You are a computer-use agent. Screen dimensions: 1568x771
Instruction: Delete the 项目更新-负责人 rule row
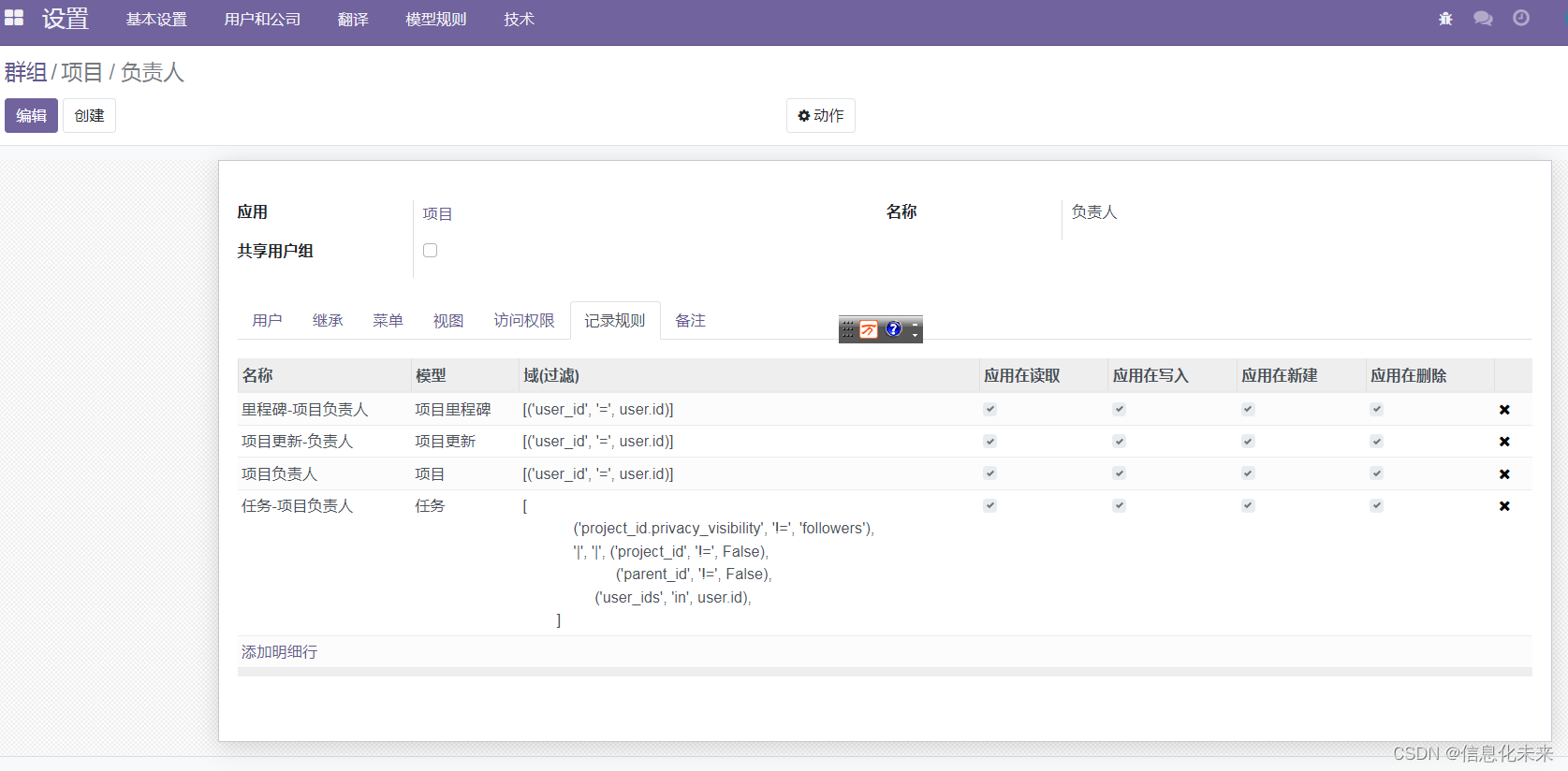click(x=1504, y=442)
